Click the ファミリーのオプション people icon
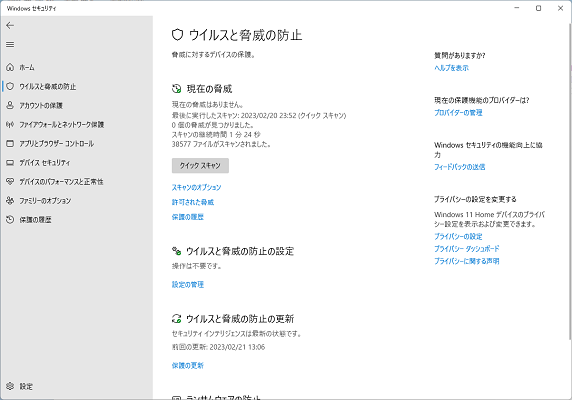Image resolution: width=572 pixels, height=400 pixels. tap(10, 201)
